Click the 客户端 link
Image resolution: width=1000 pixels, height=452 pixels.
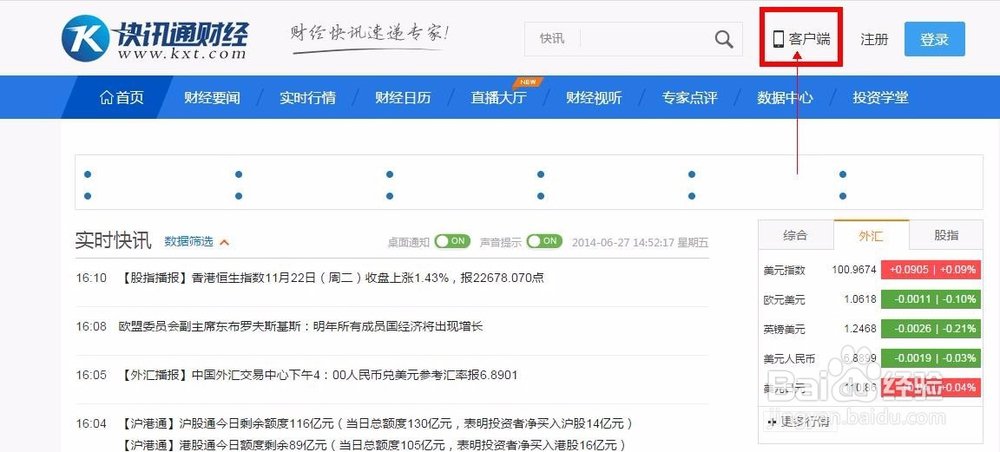809,39
